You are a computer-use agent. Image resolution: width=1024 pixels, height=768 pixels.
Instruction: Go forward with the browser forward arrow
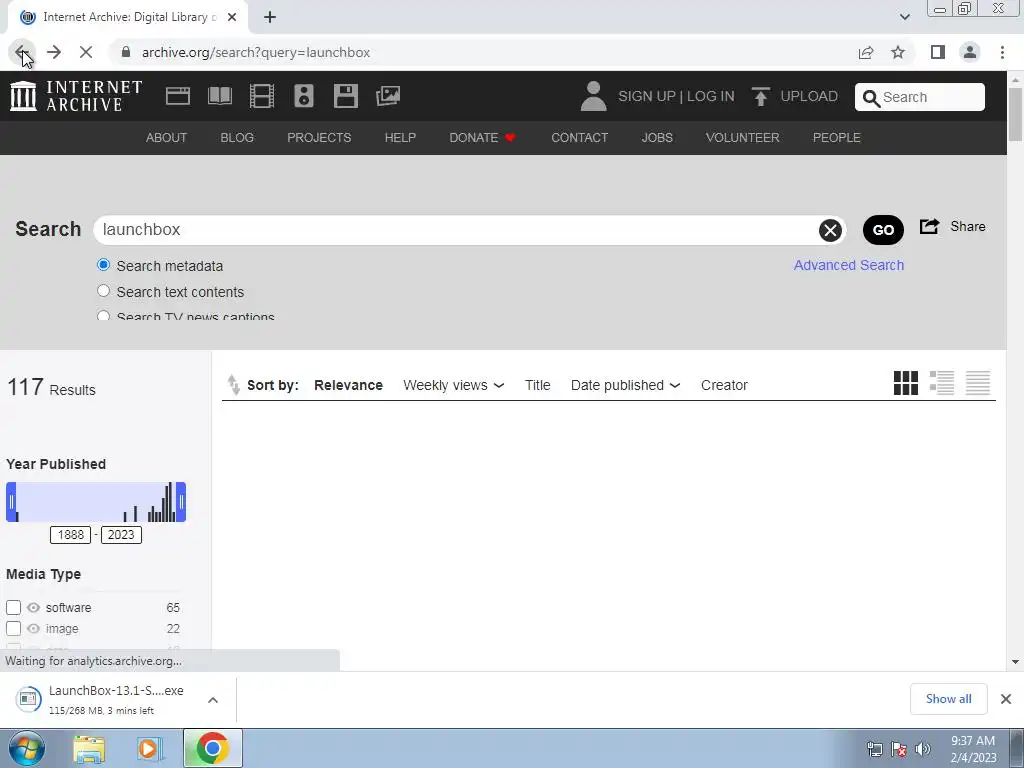point(54,52)
